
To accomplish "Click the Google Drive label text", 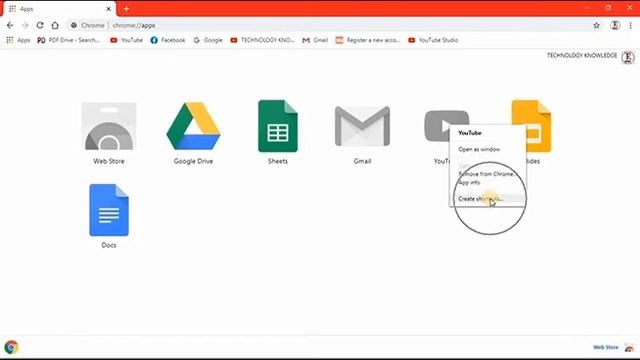I will coord(193,161).
